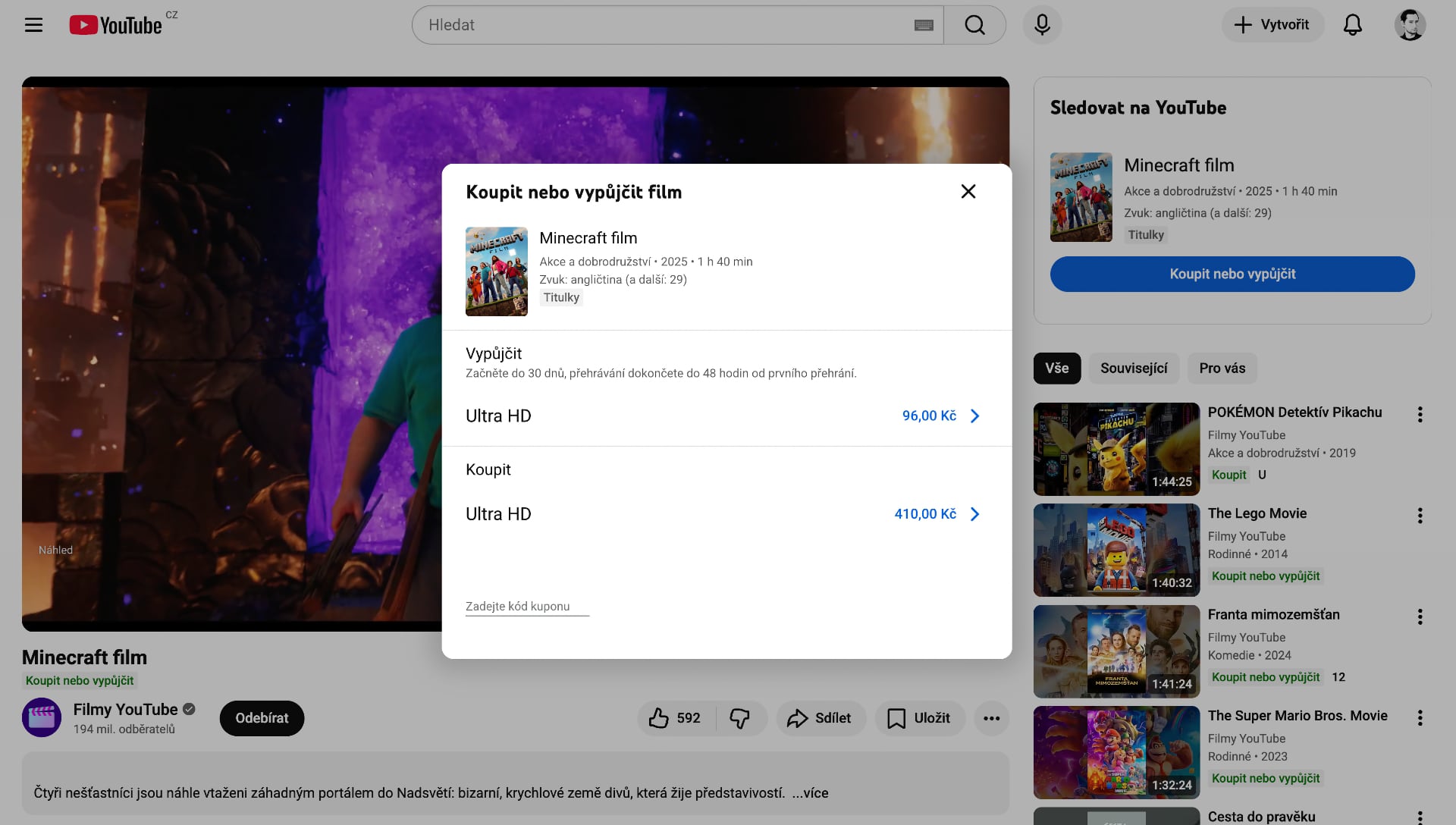The height and width of the screenshot is (825, 1456).
Task: Click the Koupit nebo vypůjčit sidebar button
Action: pos(1232,274)
